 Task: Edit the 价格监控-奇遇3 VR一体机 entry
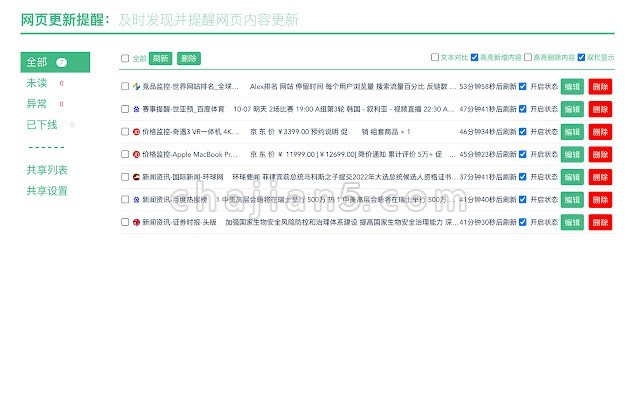[572, 132]
